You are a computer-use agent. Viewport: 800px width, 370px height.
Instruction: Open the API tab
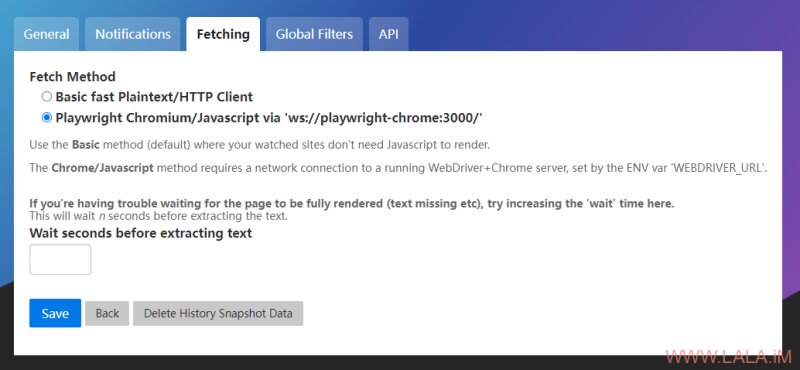[388, 34]
